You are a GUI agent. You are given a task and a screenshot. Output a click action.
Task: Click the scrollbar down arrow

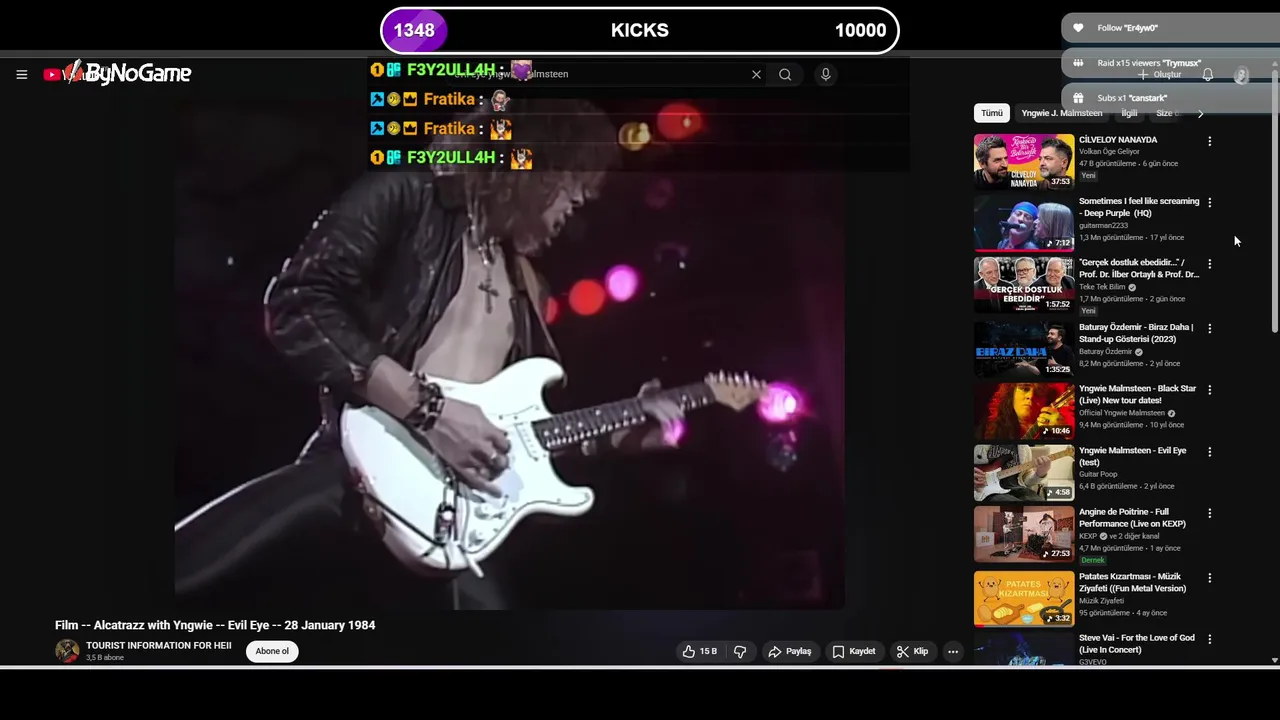pyautogui.click(x=1275, y=660)
